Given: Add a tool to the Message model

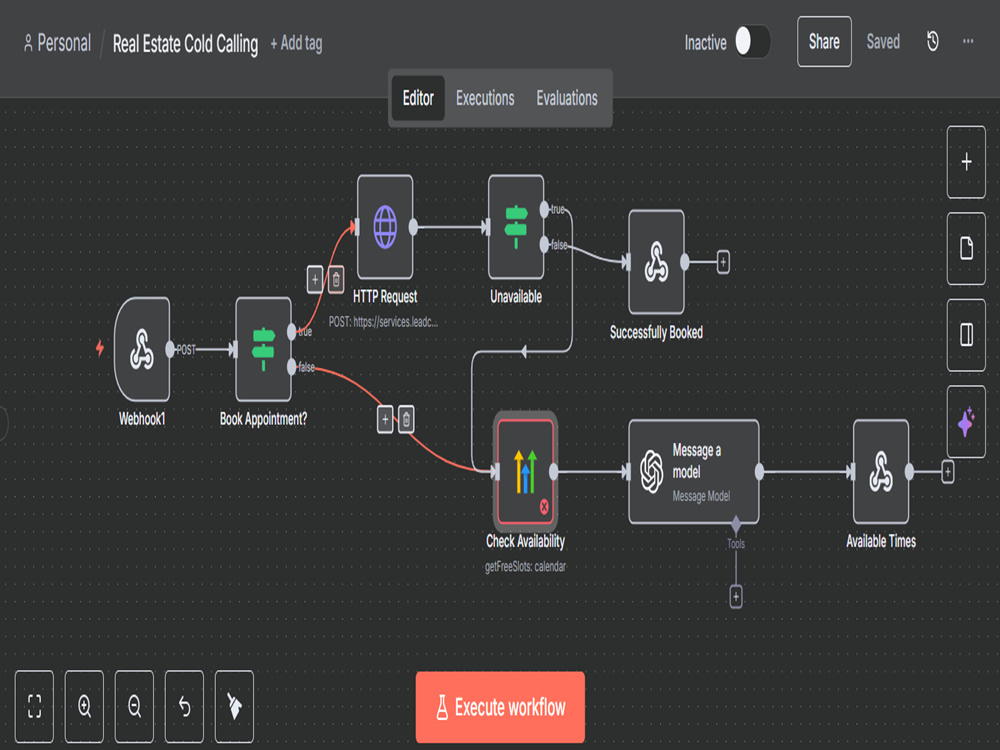Looking at the screenshot, I should coord(736,597).
